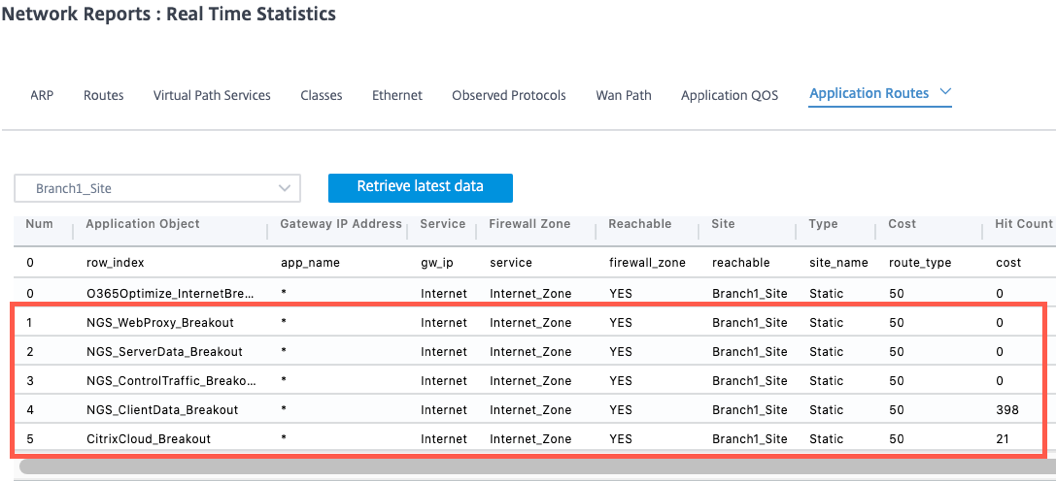This screenshot has width=1056, height=481.
Task: Open the Branch1_Site site dropdown
Action: 158,189
